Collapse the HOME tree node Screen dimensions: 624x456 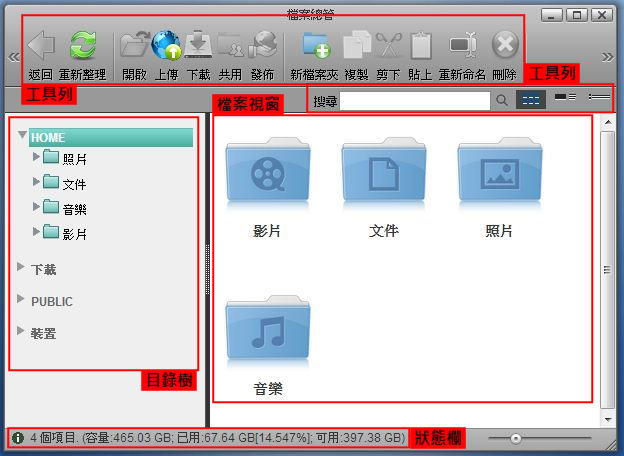click(x=22, y=135)
